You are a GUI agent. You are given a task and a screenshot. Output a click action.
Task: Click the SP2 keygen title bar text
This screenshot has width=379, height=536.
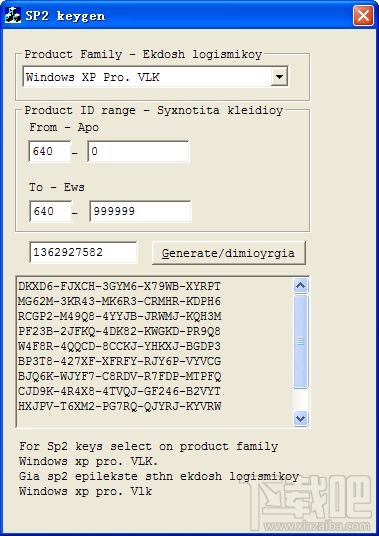[x=65, y=16]
